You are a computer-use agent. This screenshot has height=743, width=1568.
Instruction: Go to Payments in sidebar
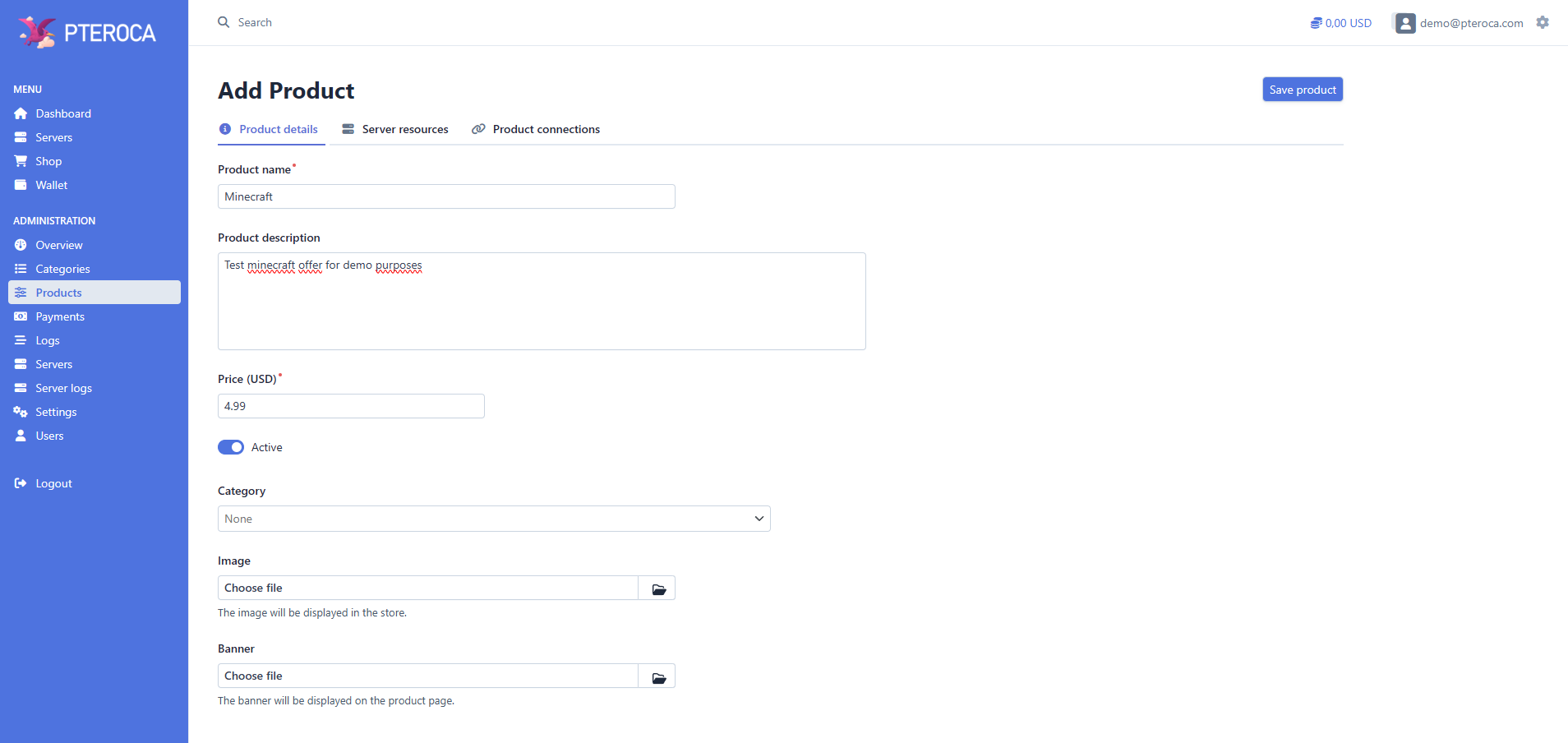click(60, 316)
